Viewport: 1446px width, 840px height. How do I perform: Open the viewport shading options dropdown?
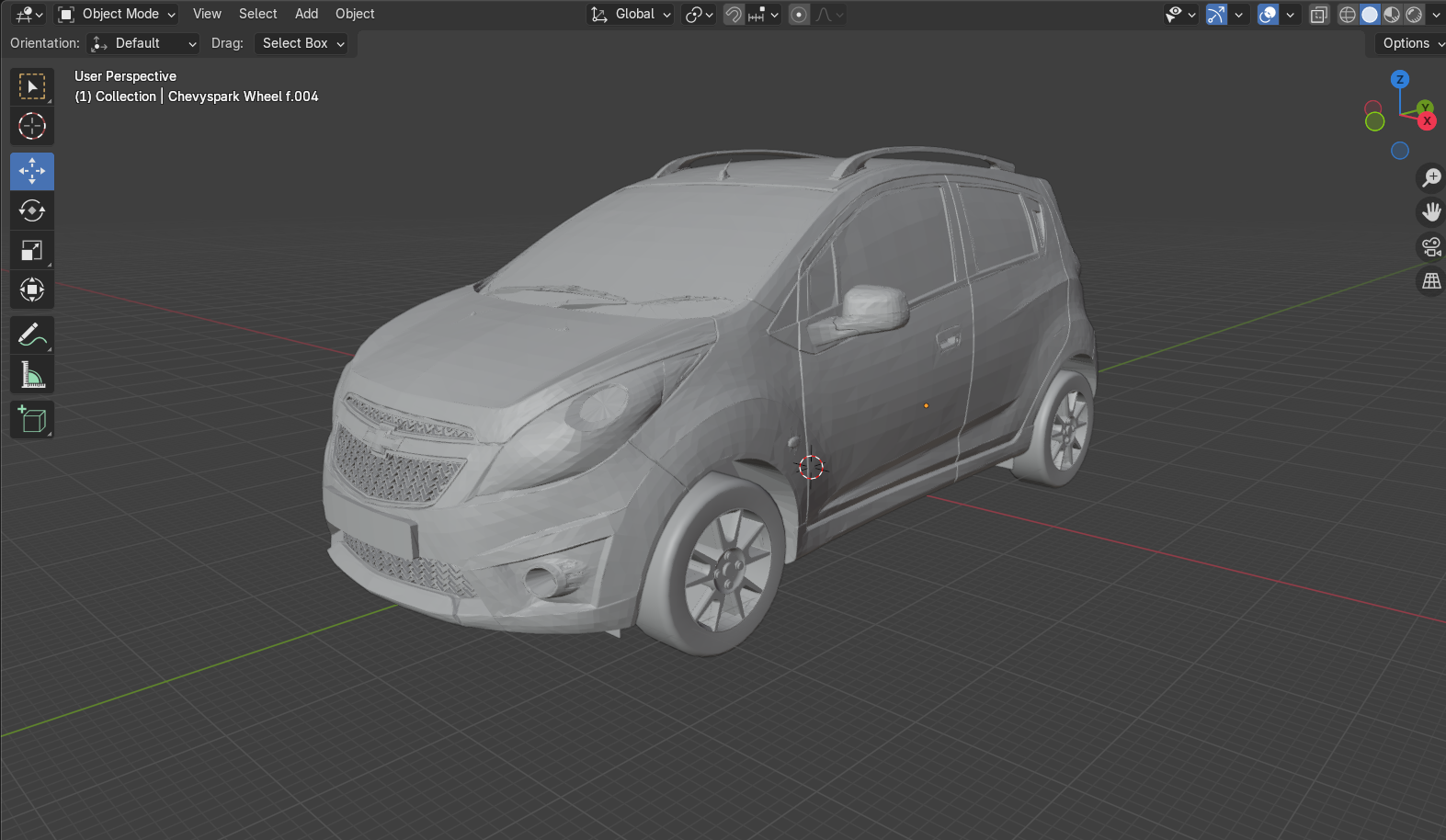click(1435, 15)
